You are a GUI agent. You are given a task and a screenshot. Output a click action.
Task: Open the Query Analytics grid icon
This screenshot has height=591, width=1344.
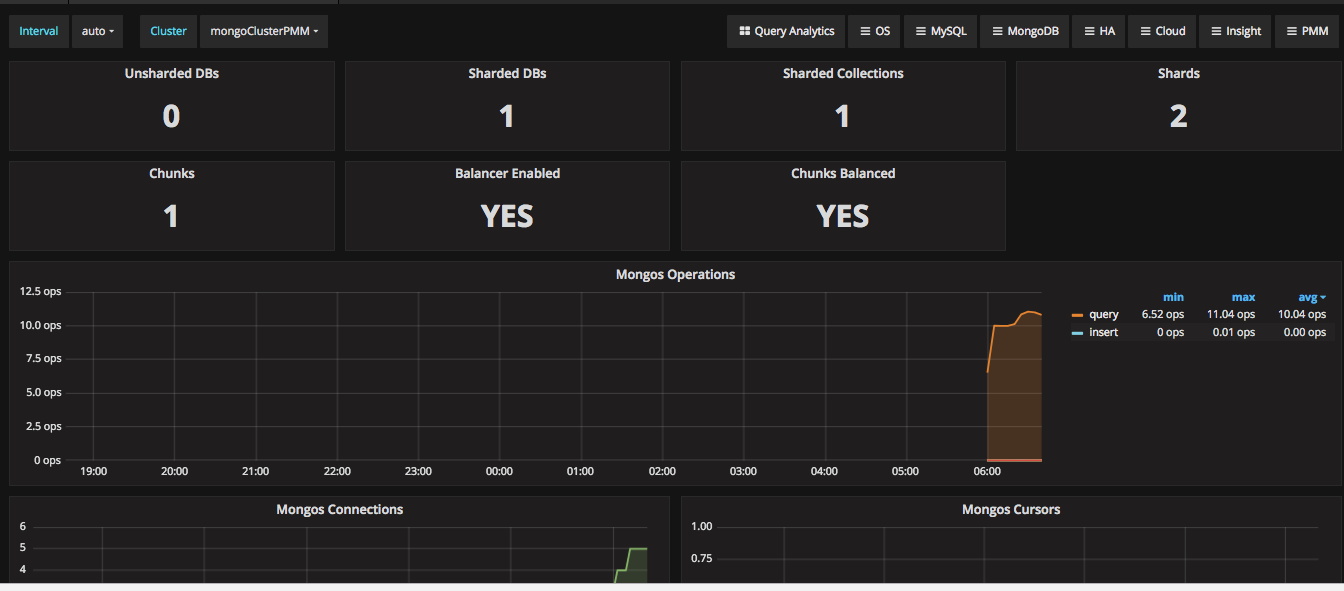(745, 31)
